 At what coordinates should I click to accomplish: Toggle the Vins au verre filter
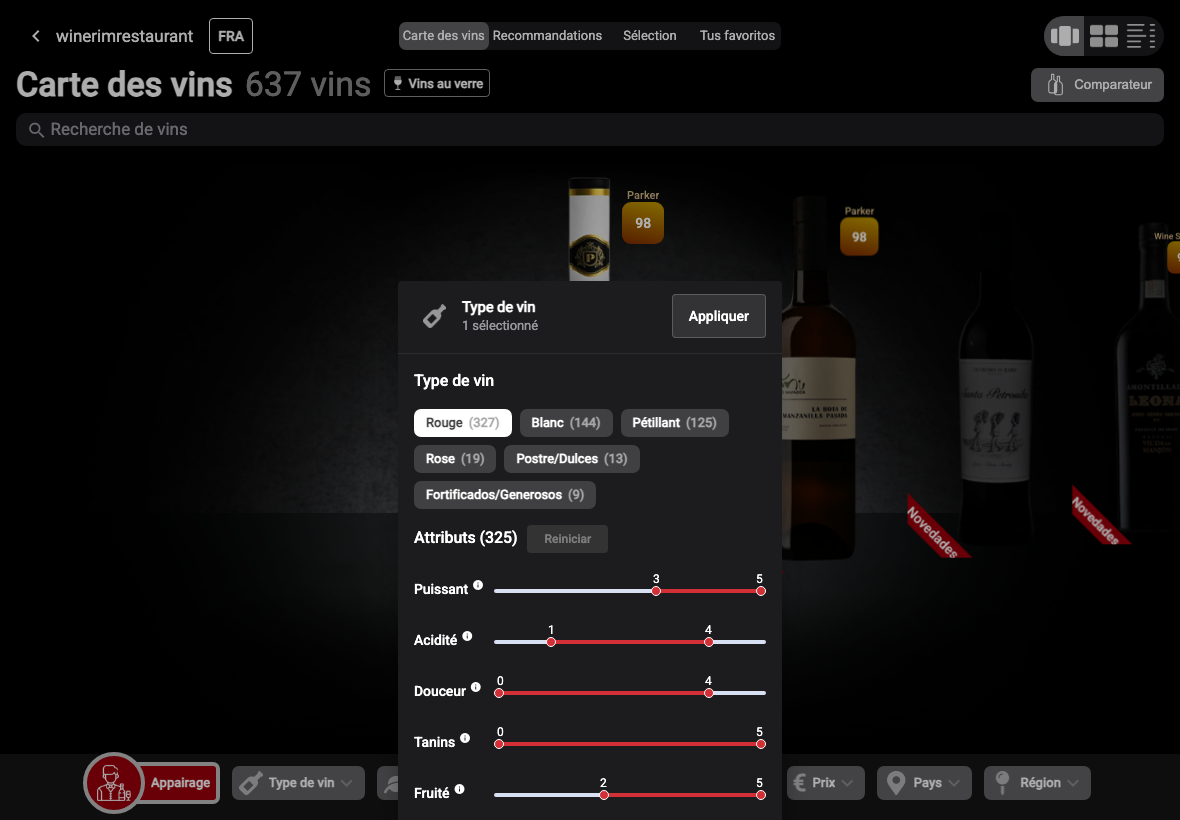point(436,84)
